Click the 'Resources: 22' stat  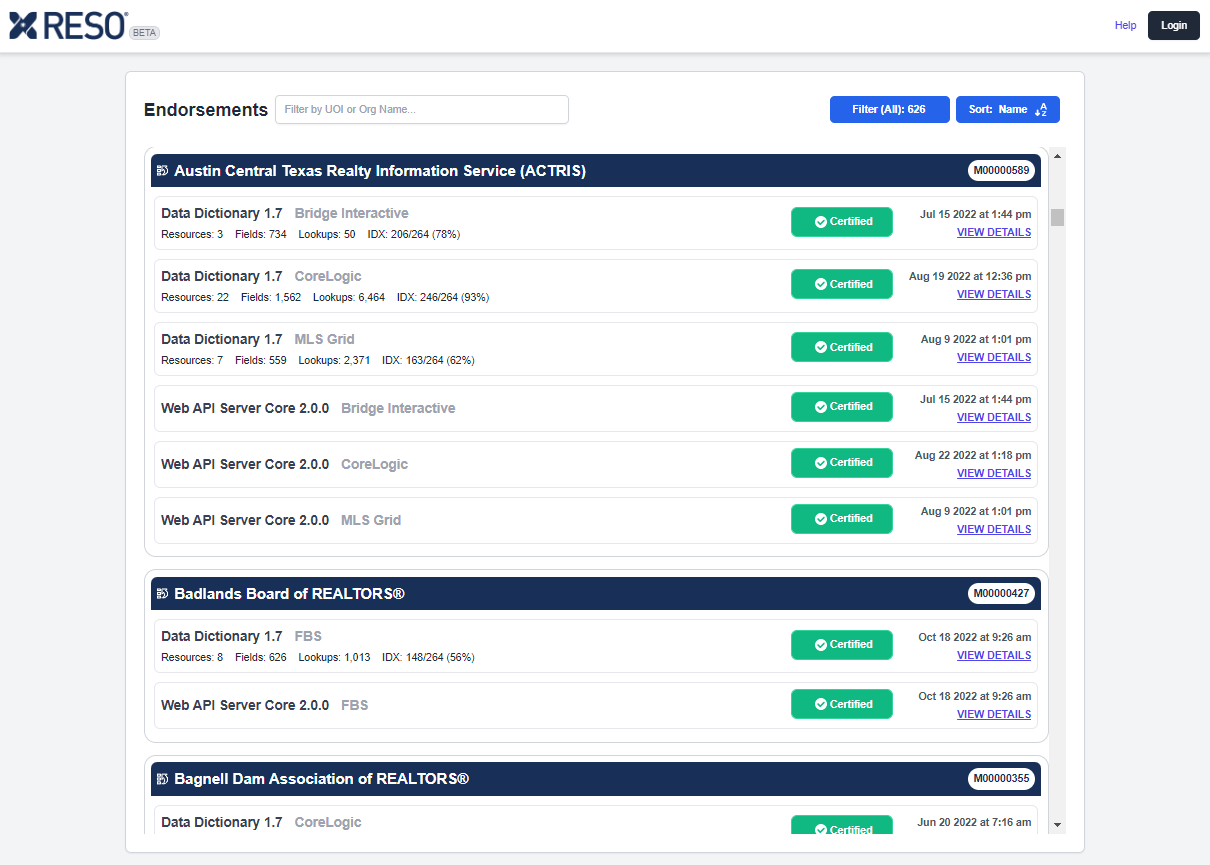tap(195, 298)
